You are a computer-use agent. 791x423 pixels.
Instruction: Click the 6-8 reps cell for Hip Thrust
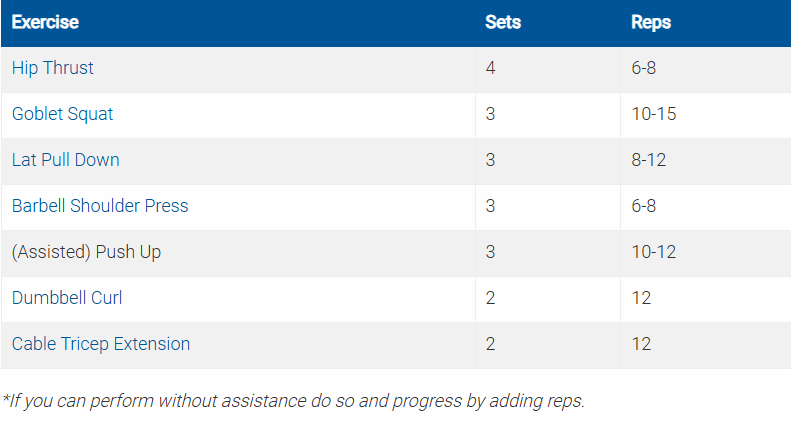[643, 68]
